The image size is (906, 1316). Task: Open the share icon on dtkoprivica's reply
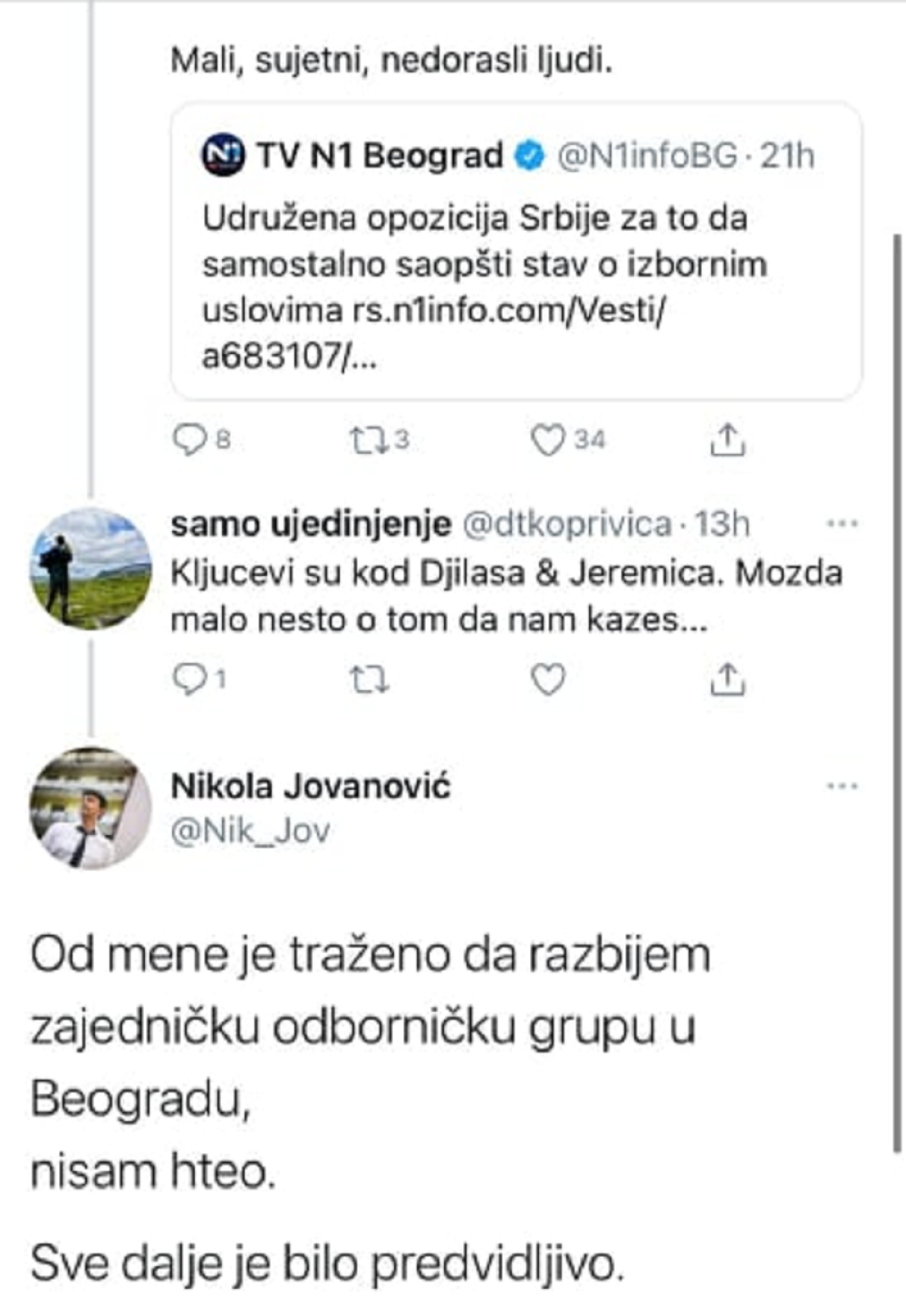pos(726,678)
